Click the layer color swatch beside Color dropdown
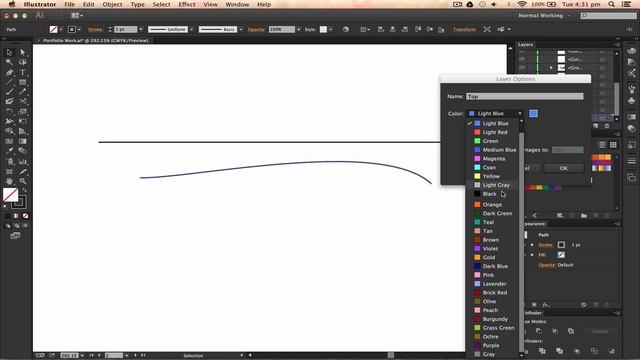640x360 pixels. [533, 113]
